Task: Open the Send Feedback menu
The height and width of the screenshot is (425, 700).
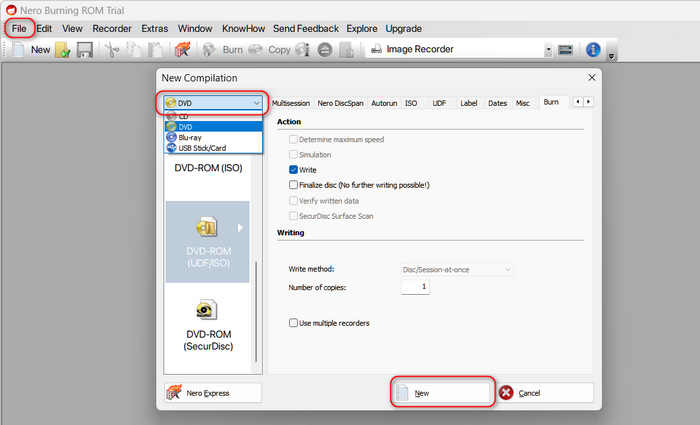Action: [306, 29]
